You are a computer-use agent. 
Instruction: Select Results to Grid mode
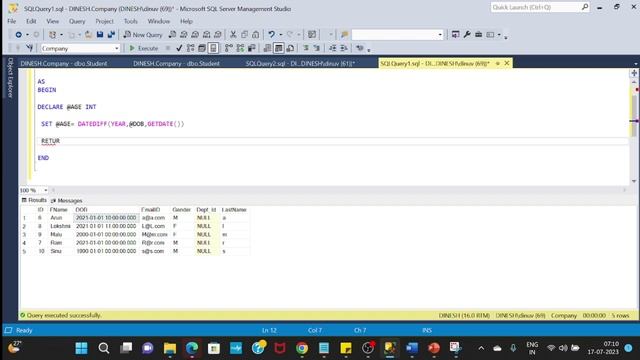pyautogui.click(x=278, y=48)
